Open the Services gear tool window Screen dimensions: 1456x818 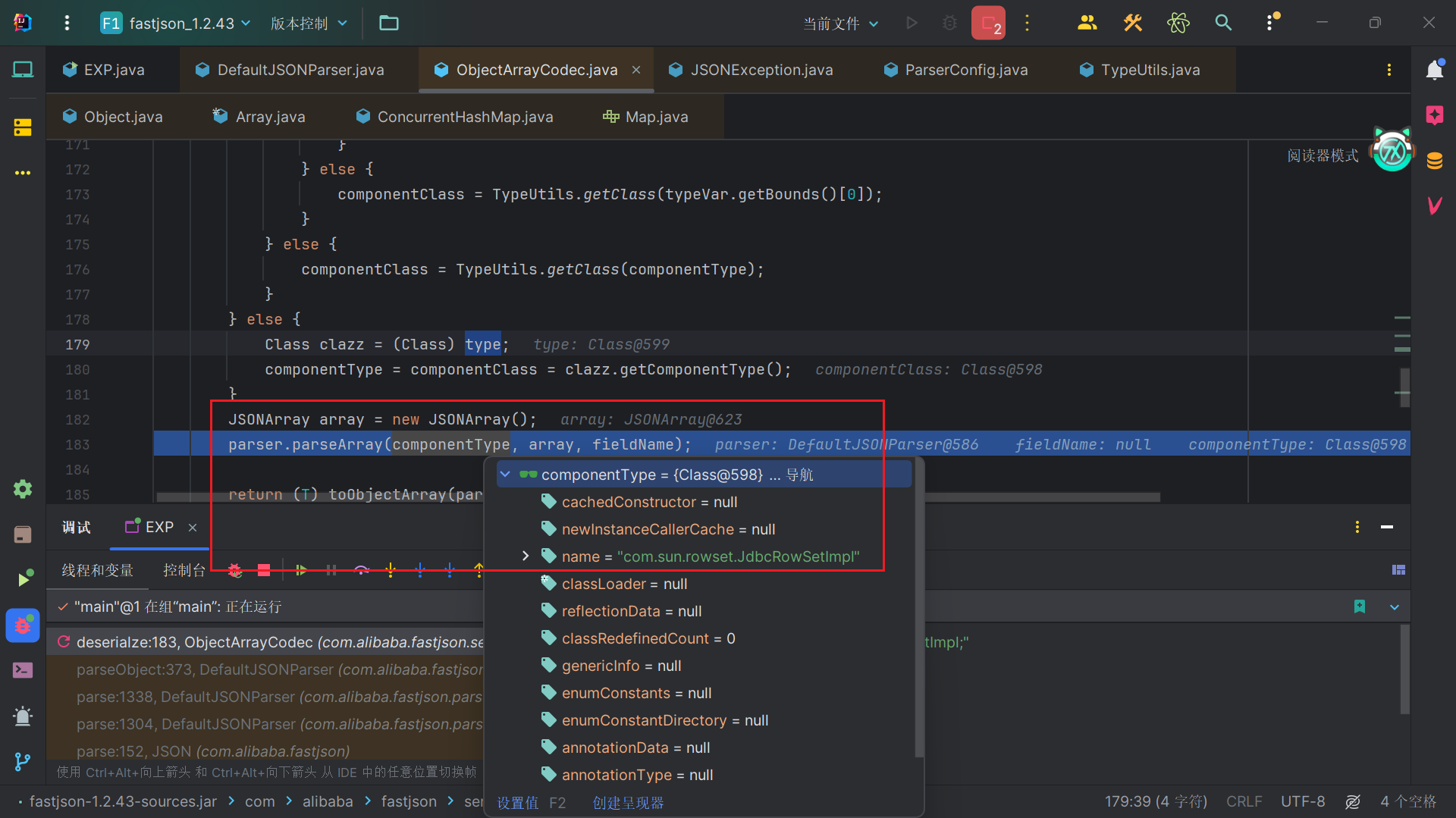[x=23, y=489]
